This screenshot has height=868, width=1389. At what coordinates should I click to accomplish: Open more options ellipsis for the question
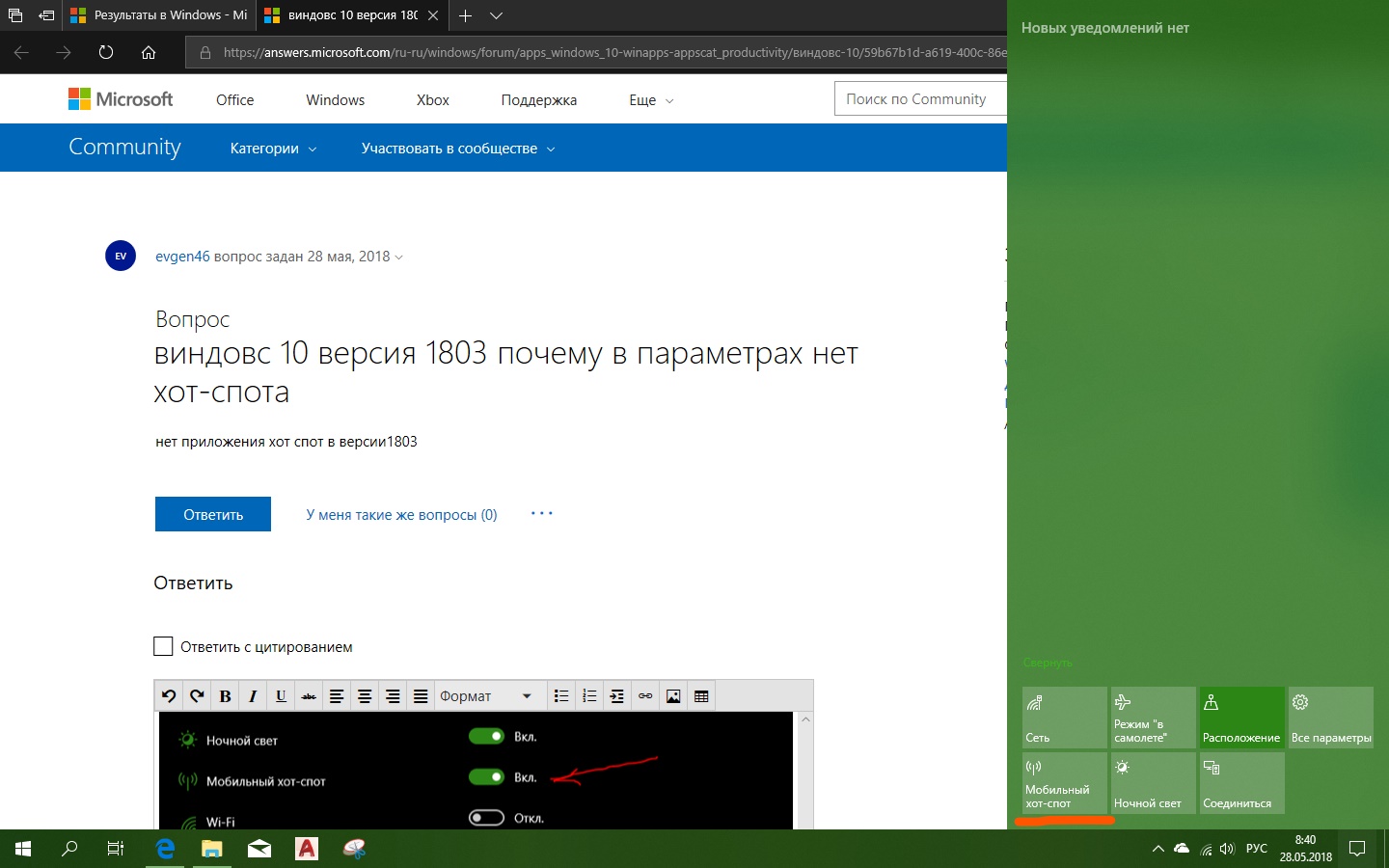[x=542, y=514]
